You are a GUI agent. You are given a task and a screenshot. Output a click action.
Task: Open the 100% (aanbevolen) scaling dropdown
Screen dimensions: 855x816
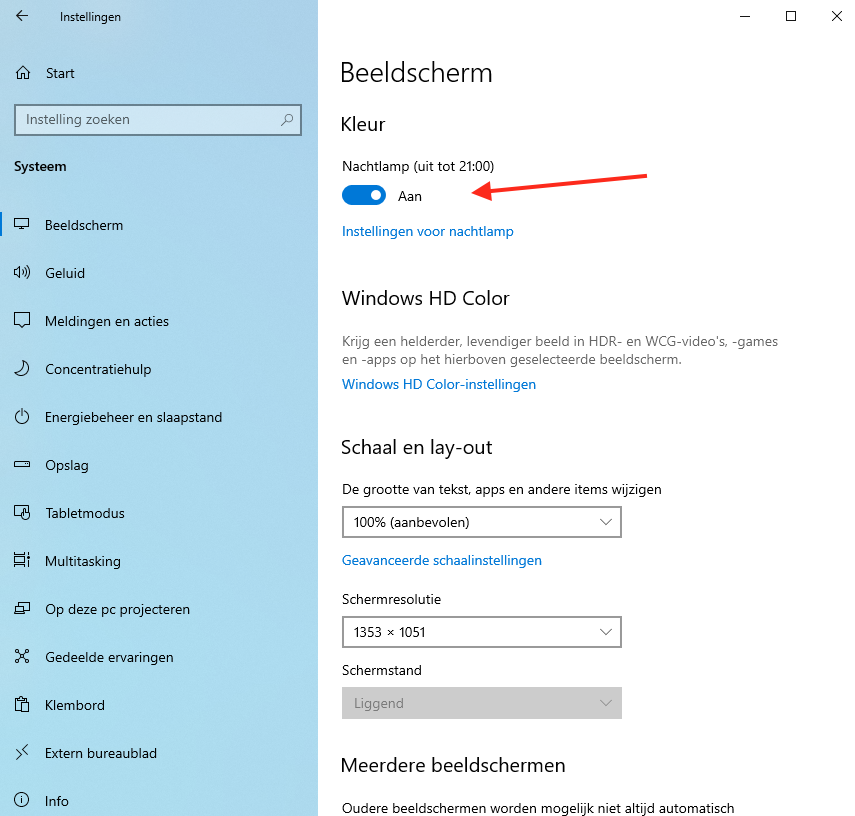[481, 522]
